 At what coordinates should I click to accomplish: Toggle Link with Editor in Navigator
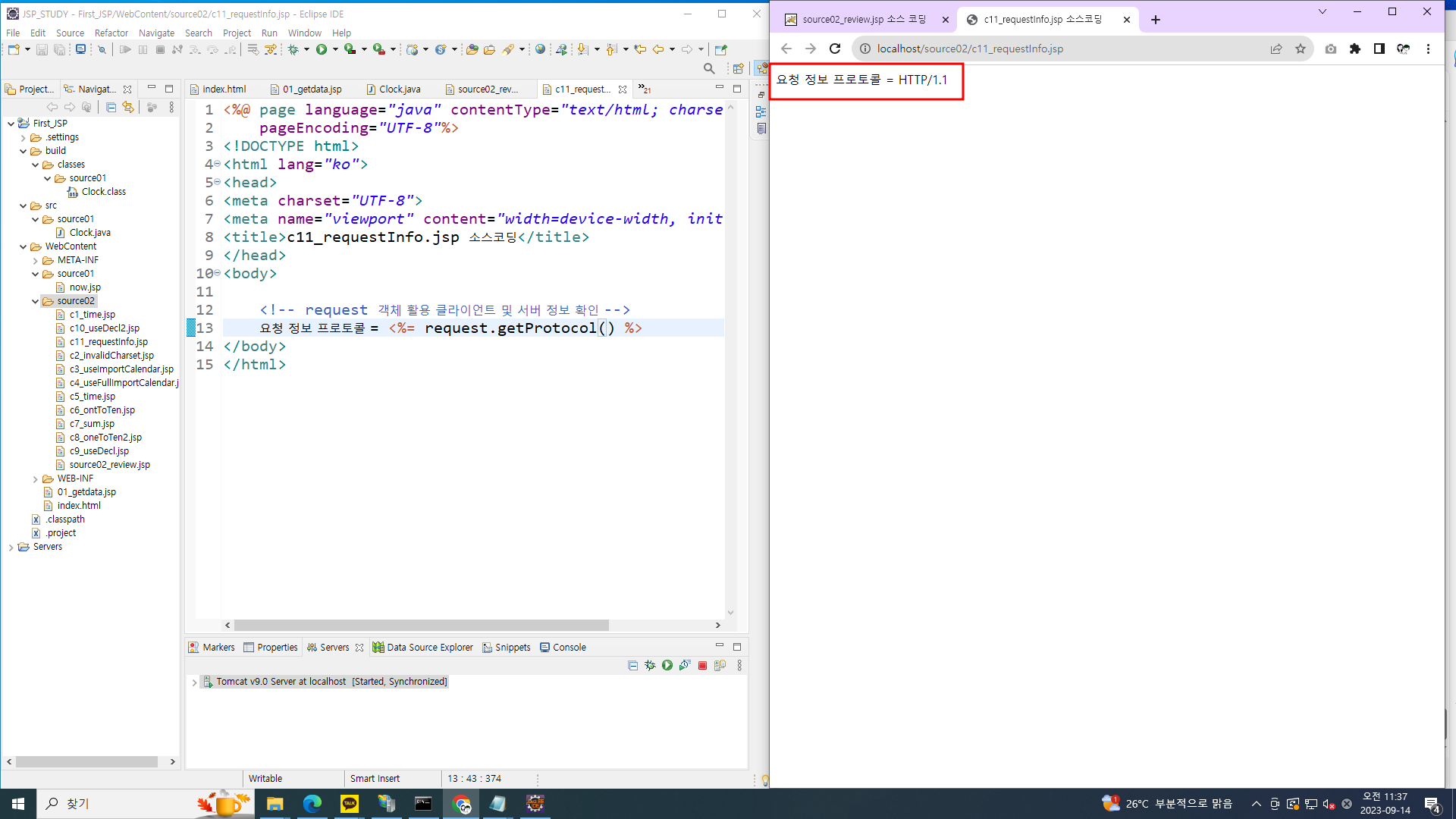coord(128,108)
